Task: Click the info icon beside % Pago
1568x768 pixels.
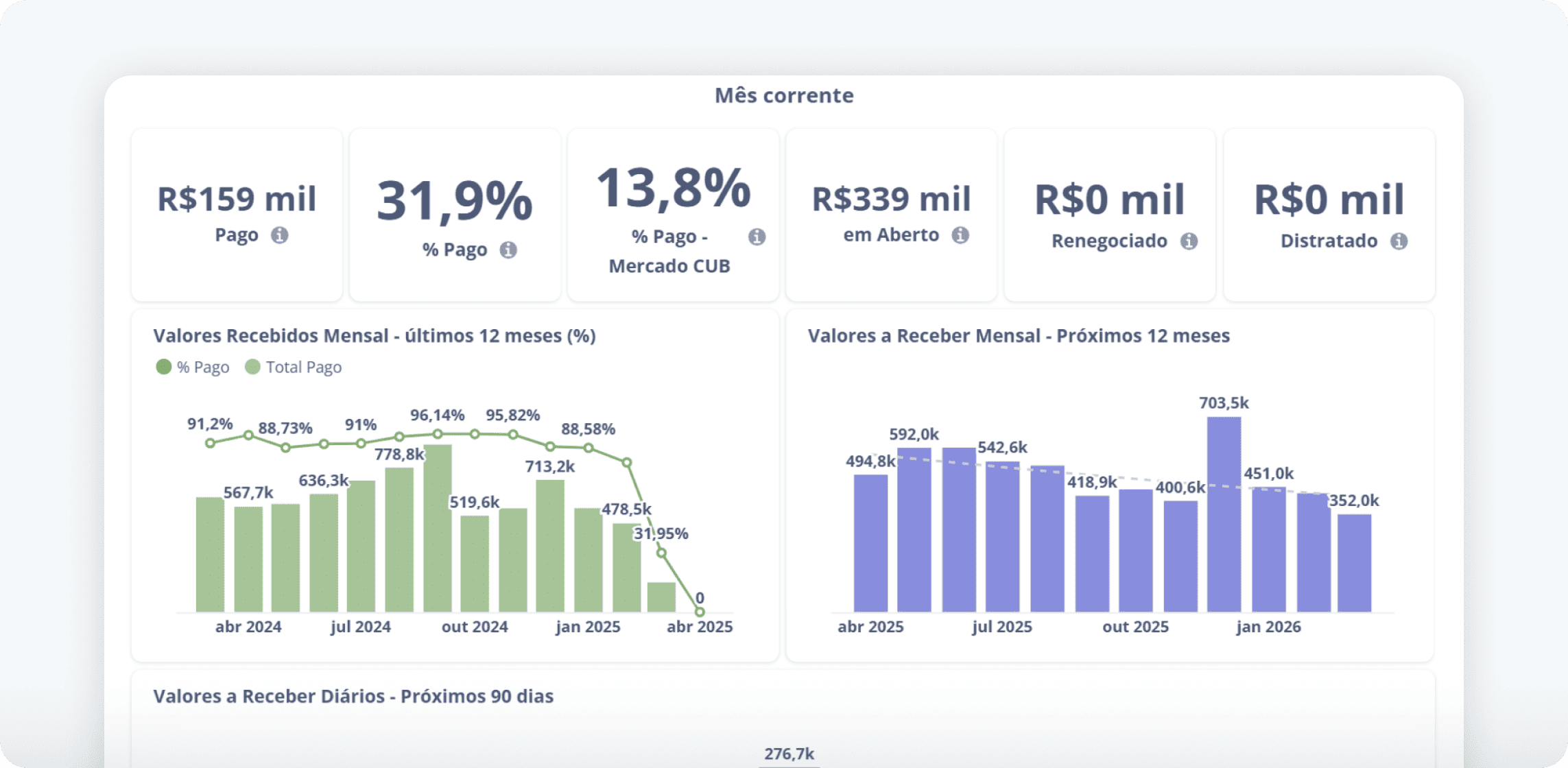Action: coord(508,250)
